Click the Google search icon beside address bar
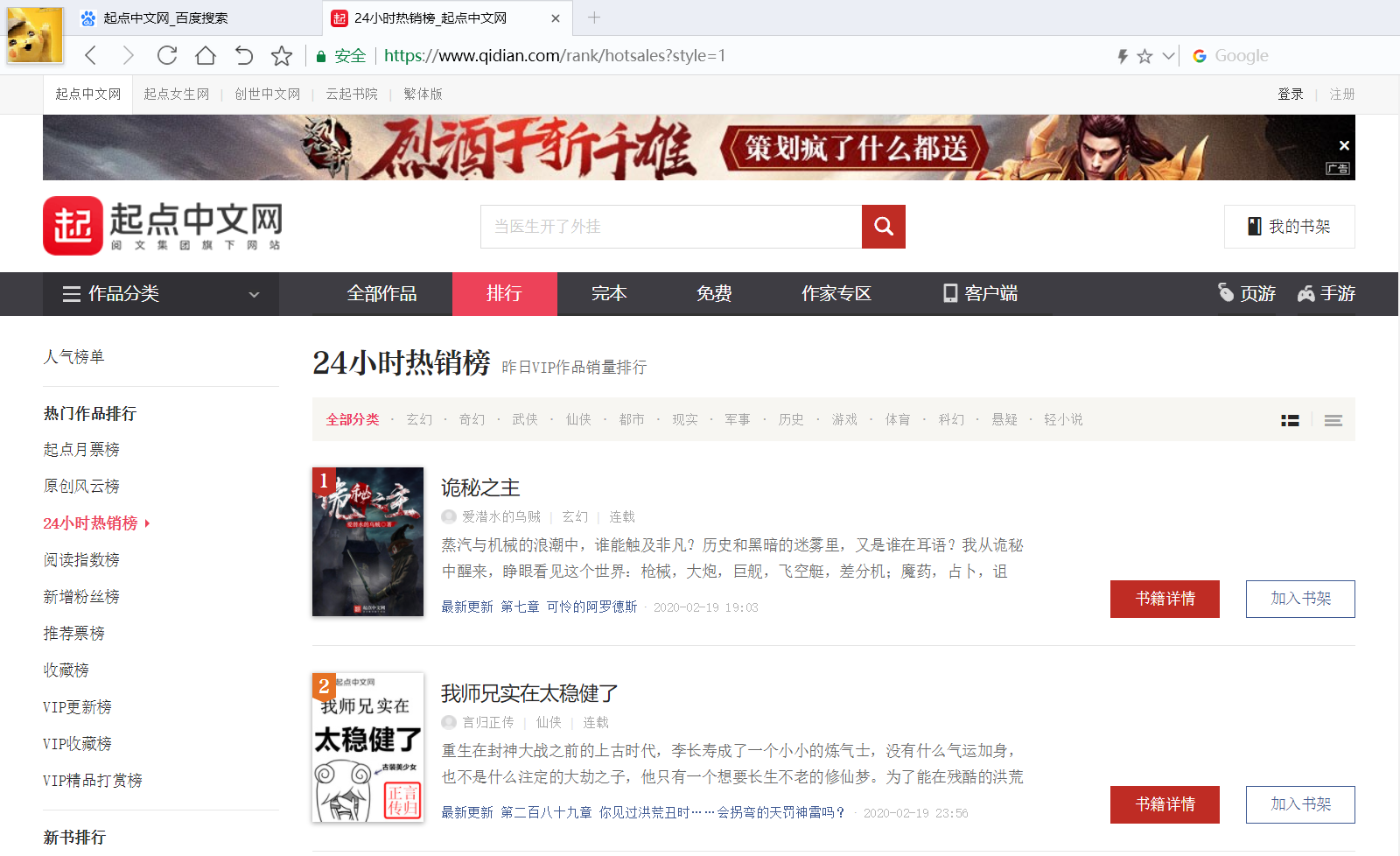Viewport: 1400px width, 856px height. 1200,55
